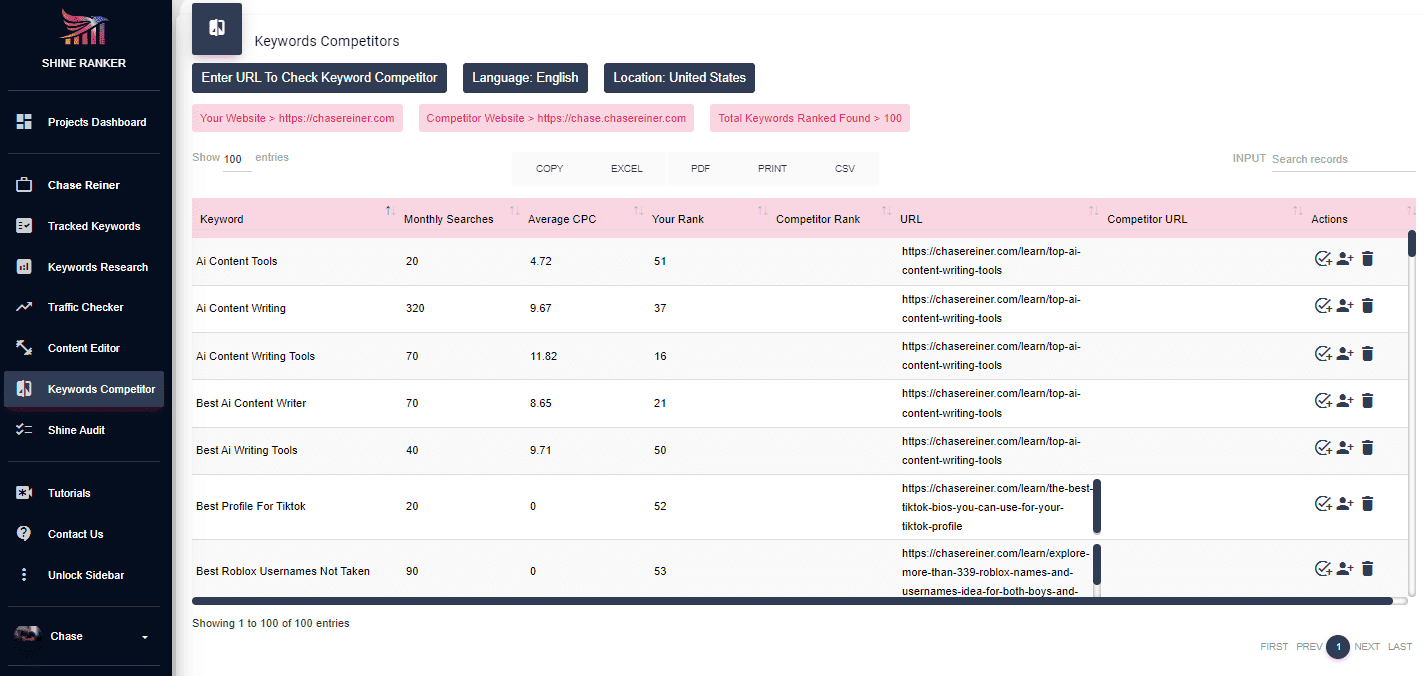This screenshot has width=1424, height=676.
Task: Go to FIRST page
Action: pyautogui.click(x=1274, y=647)
